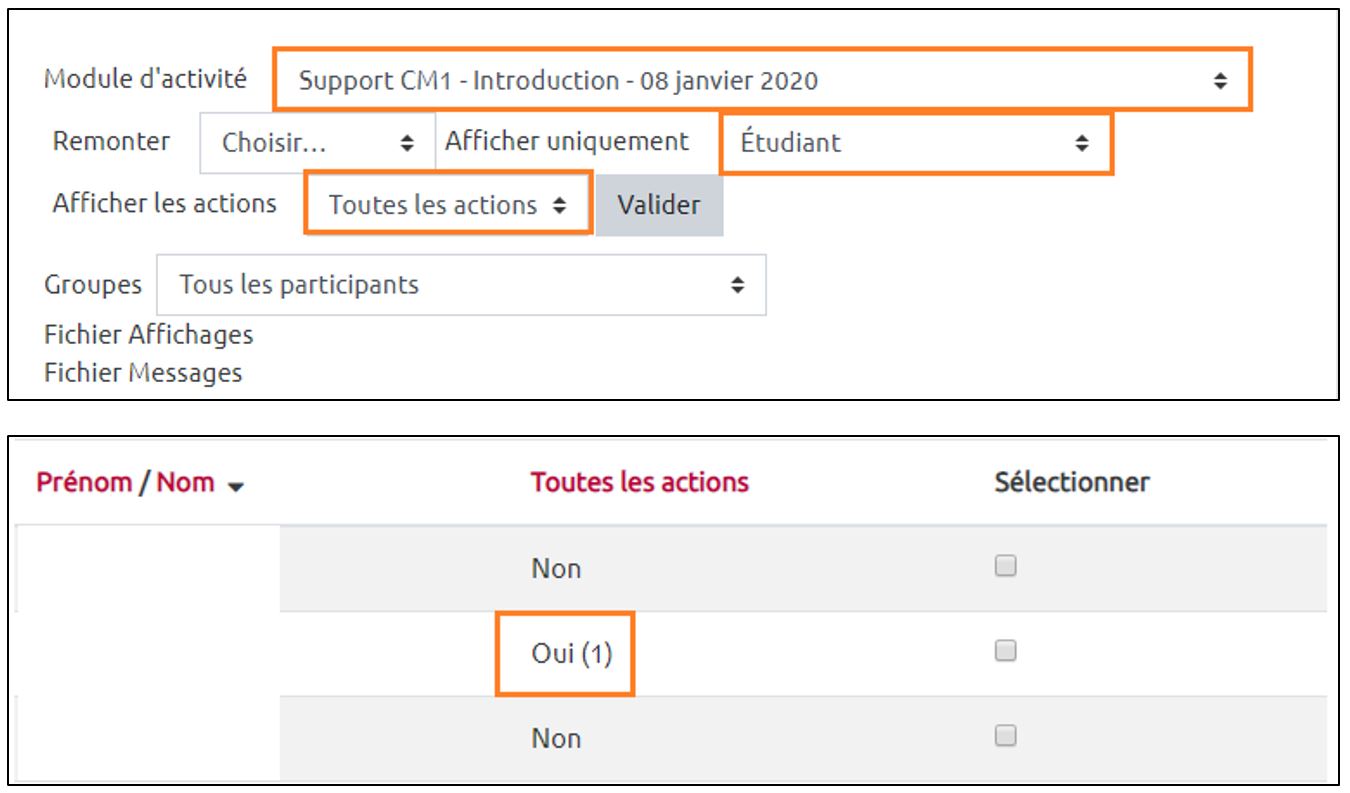Click the arrow icon of Module d'activité select
The height and width of the screenshot is (793, 1350).
point(1220,81)
